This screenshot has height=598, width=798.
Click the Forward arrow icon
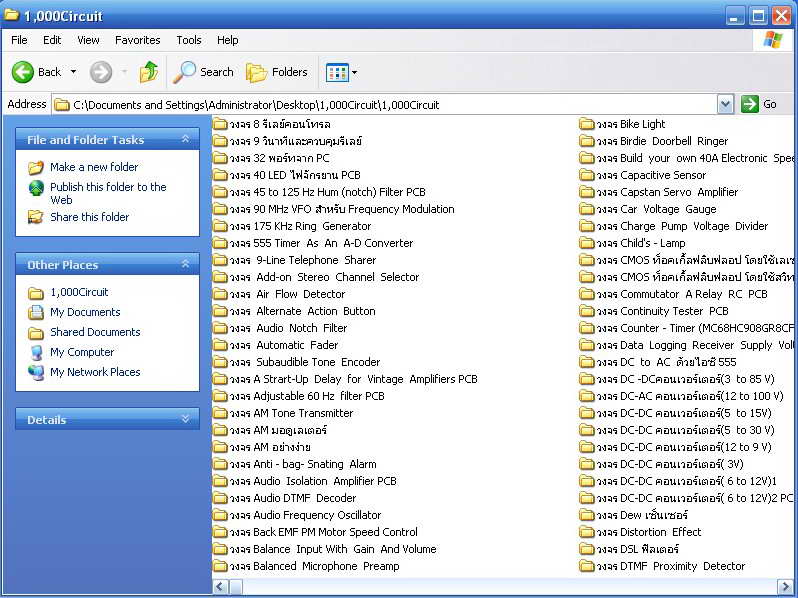(101, 72)
